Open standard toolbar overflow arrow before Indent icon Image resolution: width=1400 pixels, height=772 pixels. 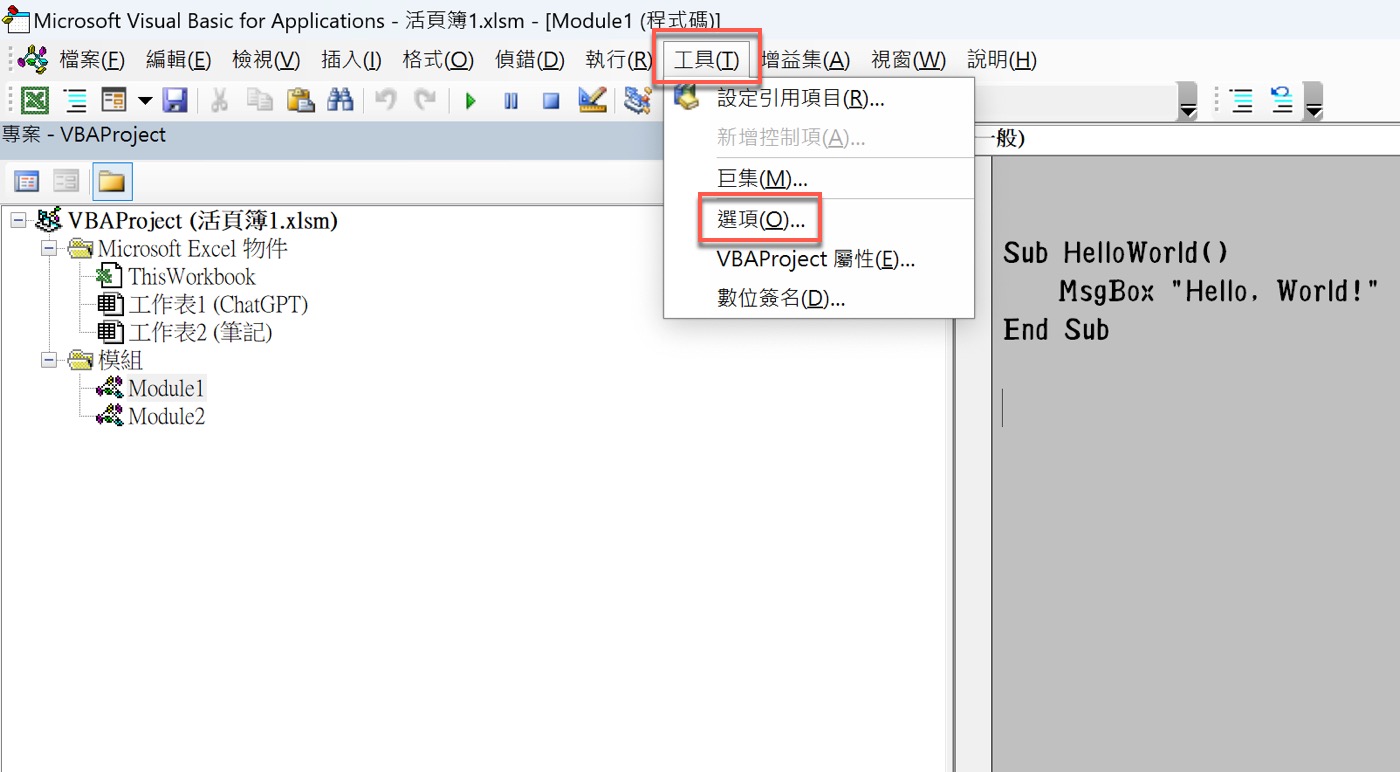point(1188,103)
